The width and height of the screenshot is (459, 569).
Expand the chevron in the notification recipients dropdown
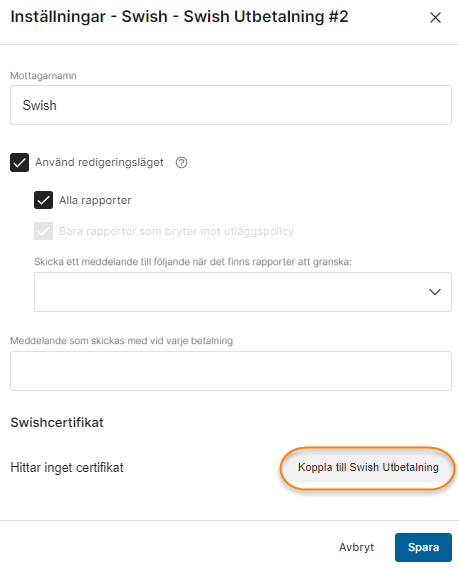click(x=435, y=292)
